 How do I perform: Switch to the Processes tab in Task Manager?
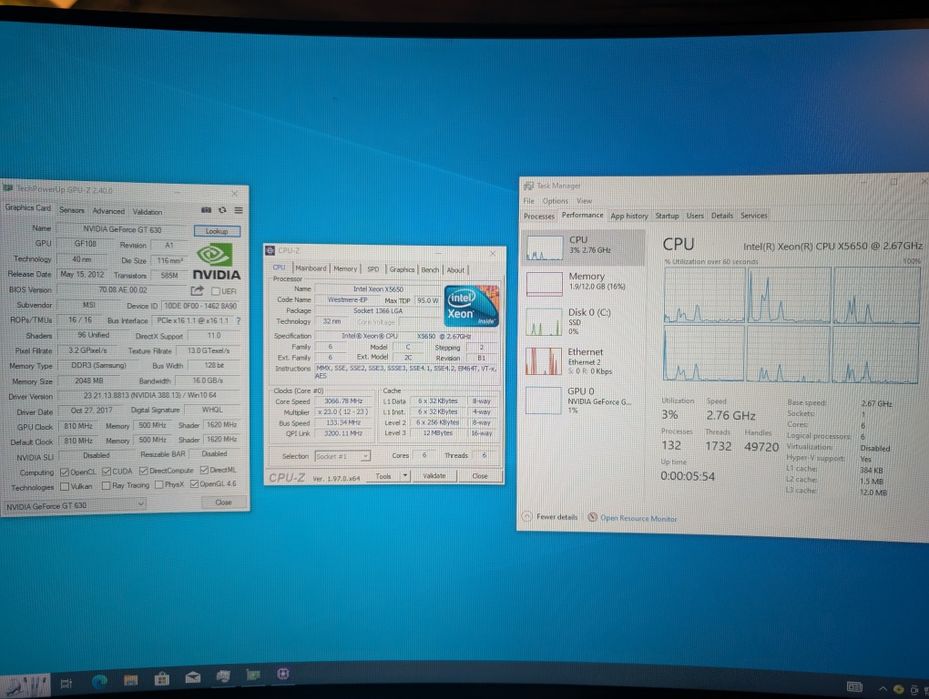point(539,216)
